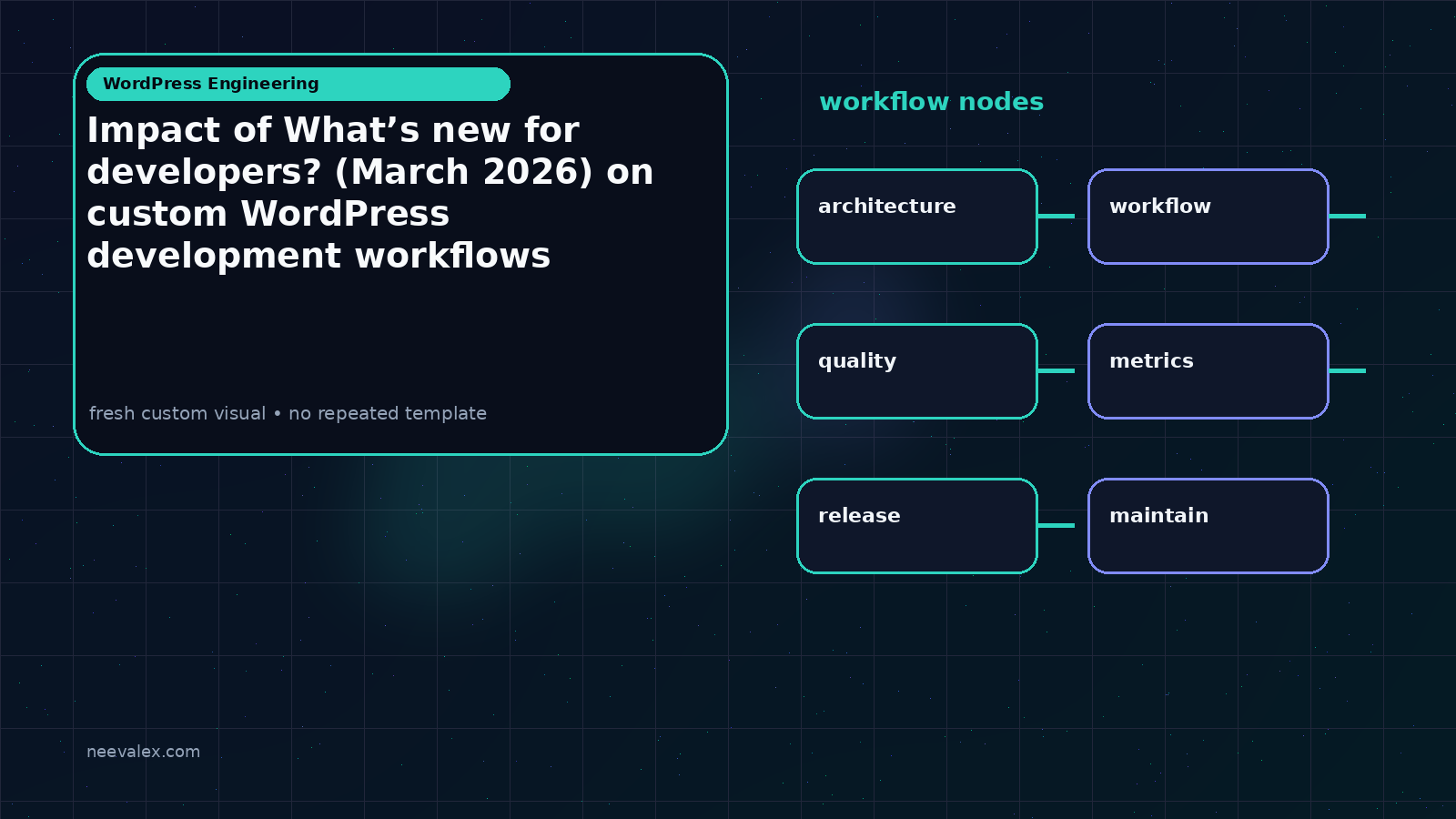Open the neevalex.com link
The image size is (1456, 819).
point(143,752)
